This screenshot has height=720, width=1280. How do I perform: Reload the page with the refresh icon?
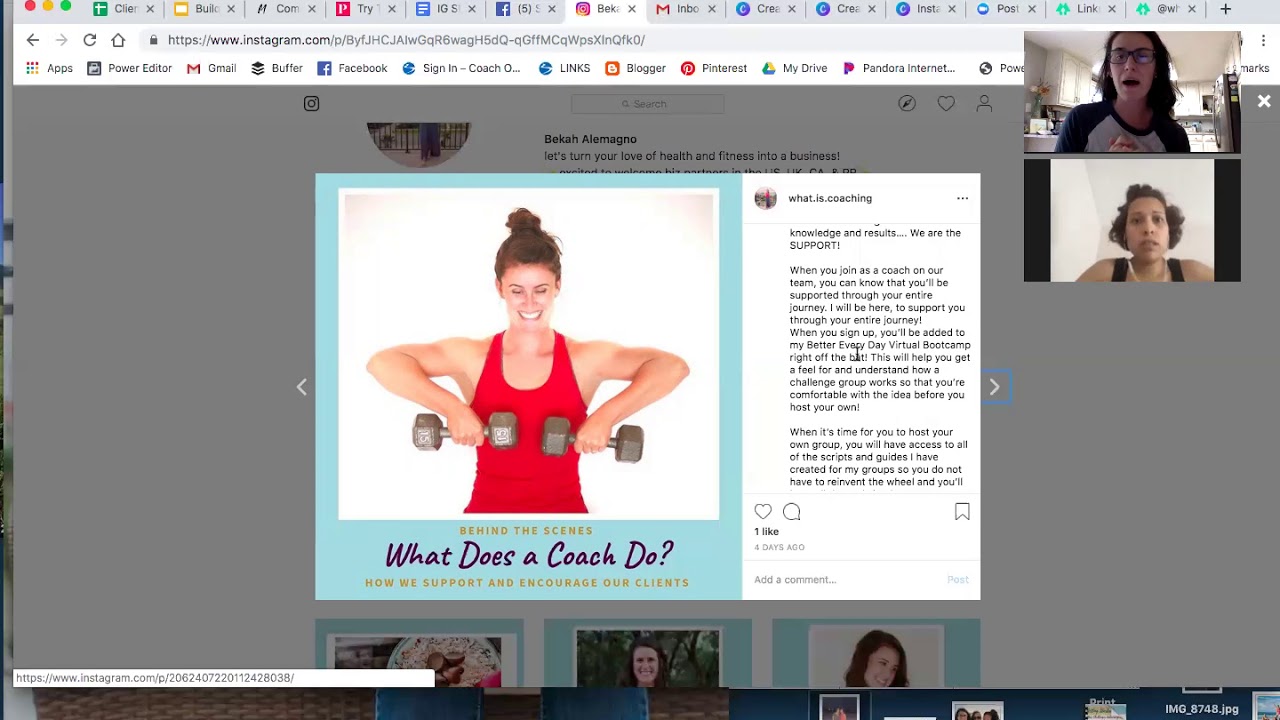click(90, 40)
